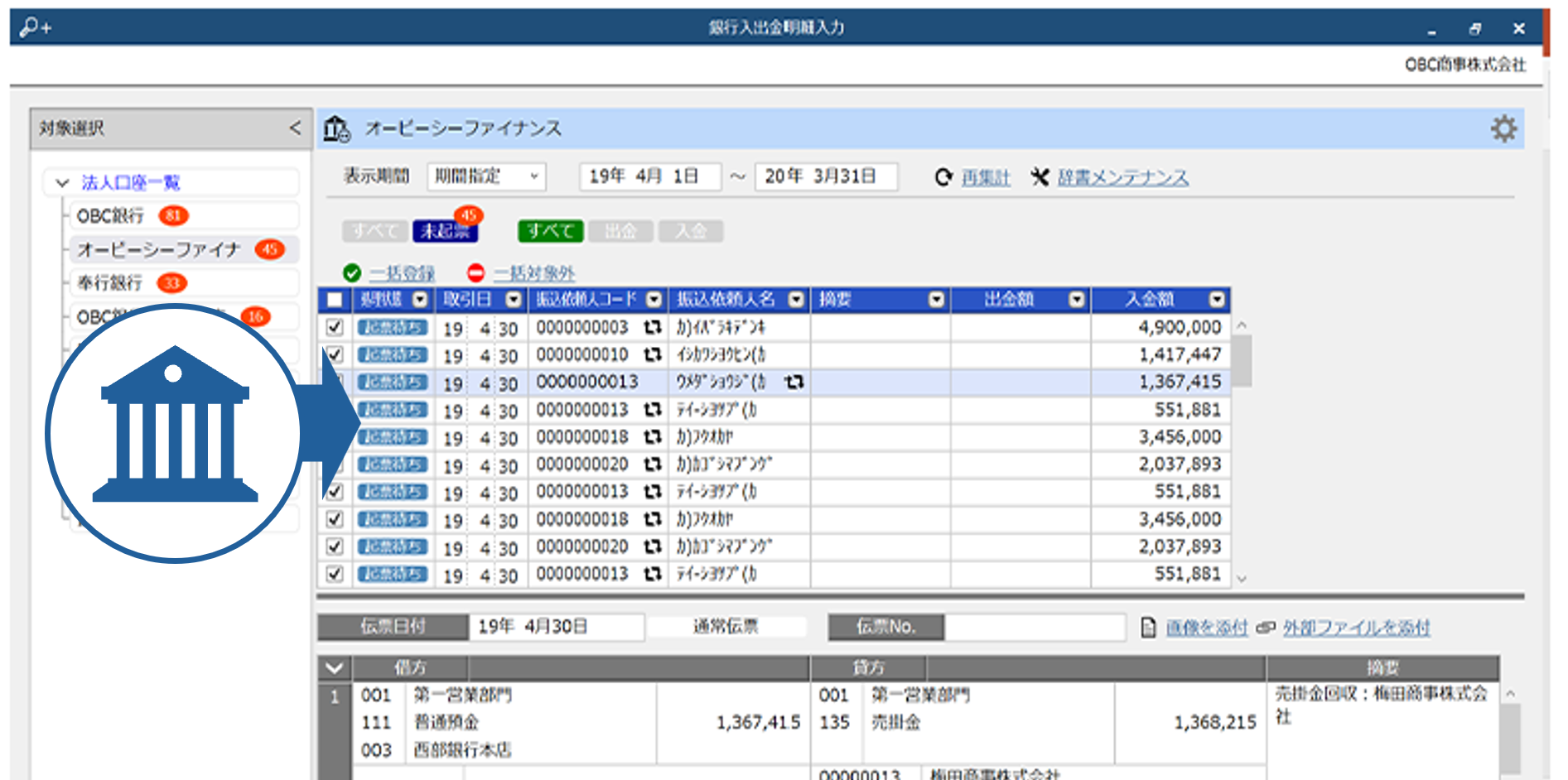
Task: Click the attach image document icon
Action: [x=1148, y=628]
